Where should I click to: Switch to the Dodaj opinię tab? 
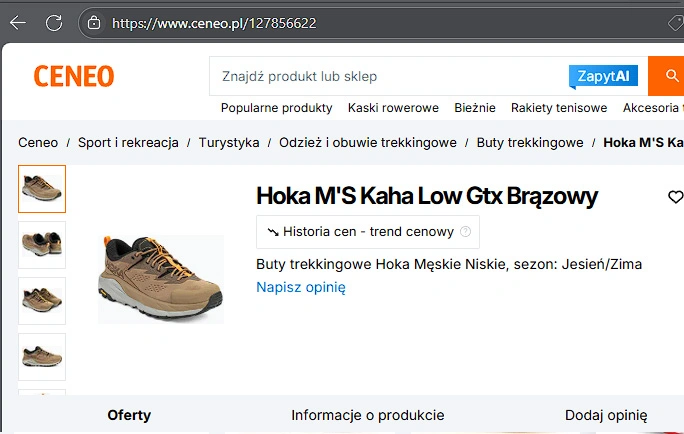coord(606,415)
